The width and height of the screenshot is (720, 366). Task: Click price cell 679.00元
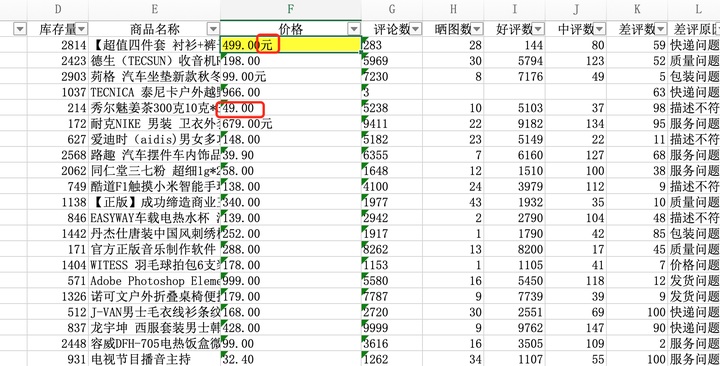(x=291, y=123)
